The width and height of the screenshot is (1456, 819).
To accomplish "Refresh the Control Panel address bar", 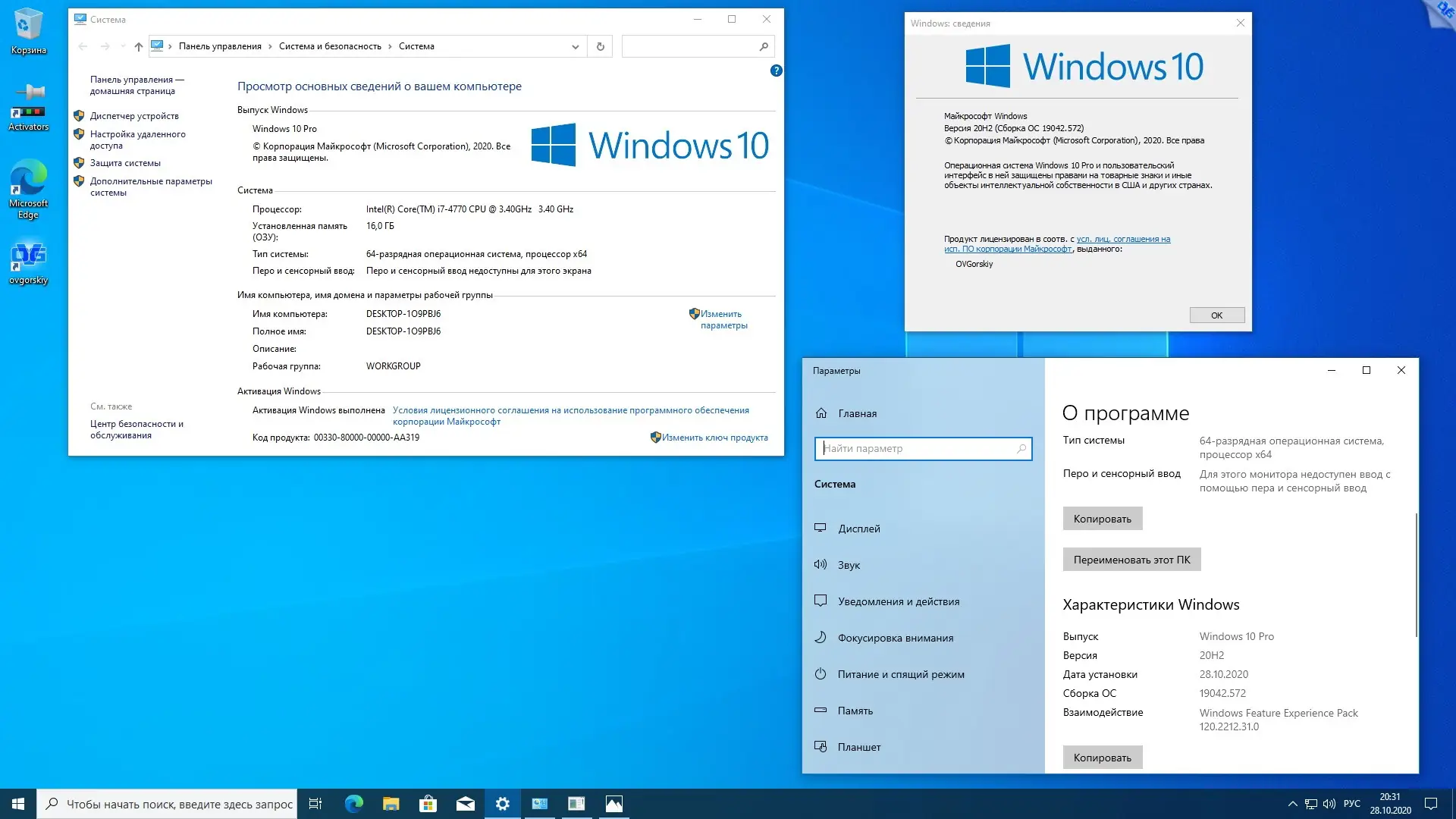I will pos(600,46).
